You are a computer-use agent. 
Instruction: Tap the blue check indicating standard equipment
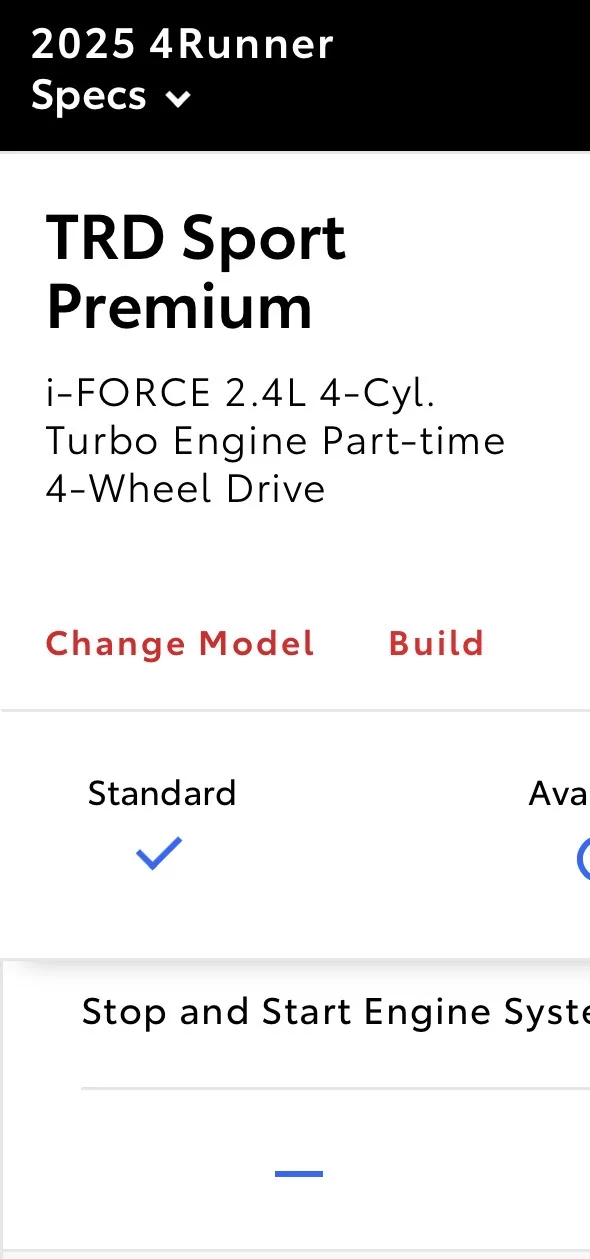coord(159,854)
